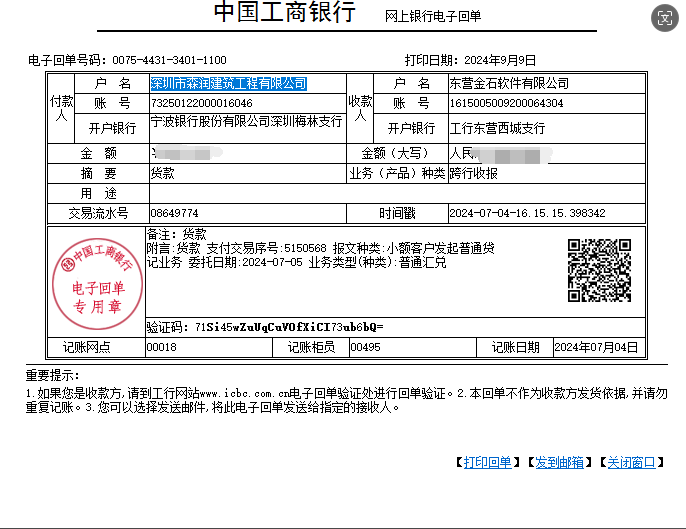The image size is (686, 529).
Task: Click the 业务(产品)种类 label
Action: click(x=397, y=173)
